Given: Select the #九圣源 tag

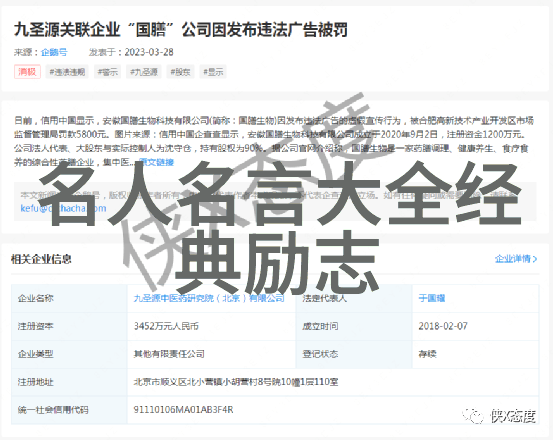Looking at the screenshot, I should click(144, 72).
